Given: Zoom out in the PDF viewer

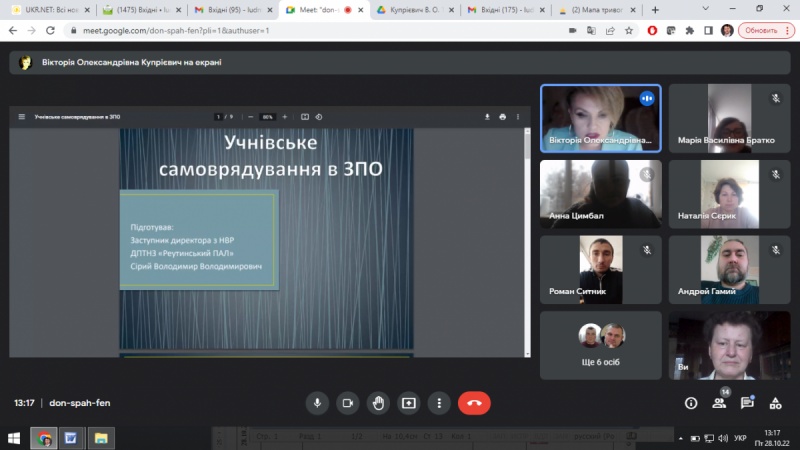Looking at the screenshot, I should [251, 117].
